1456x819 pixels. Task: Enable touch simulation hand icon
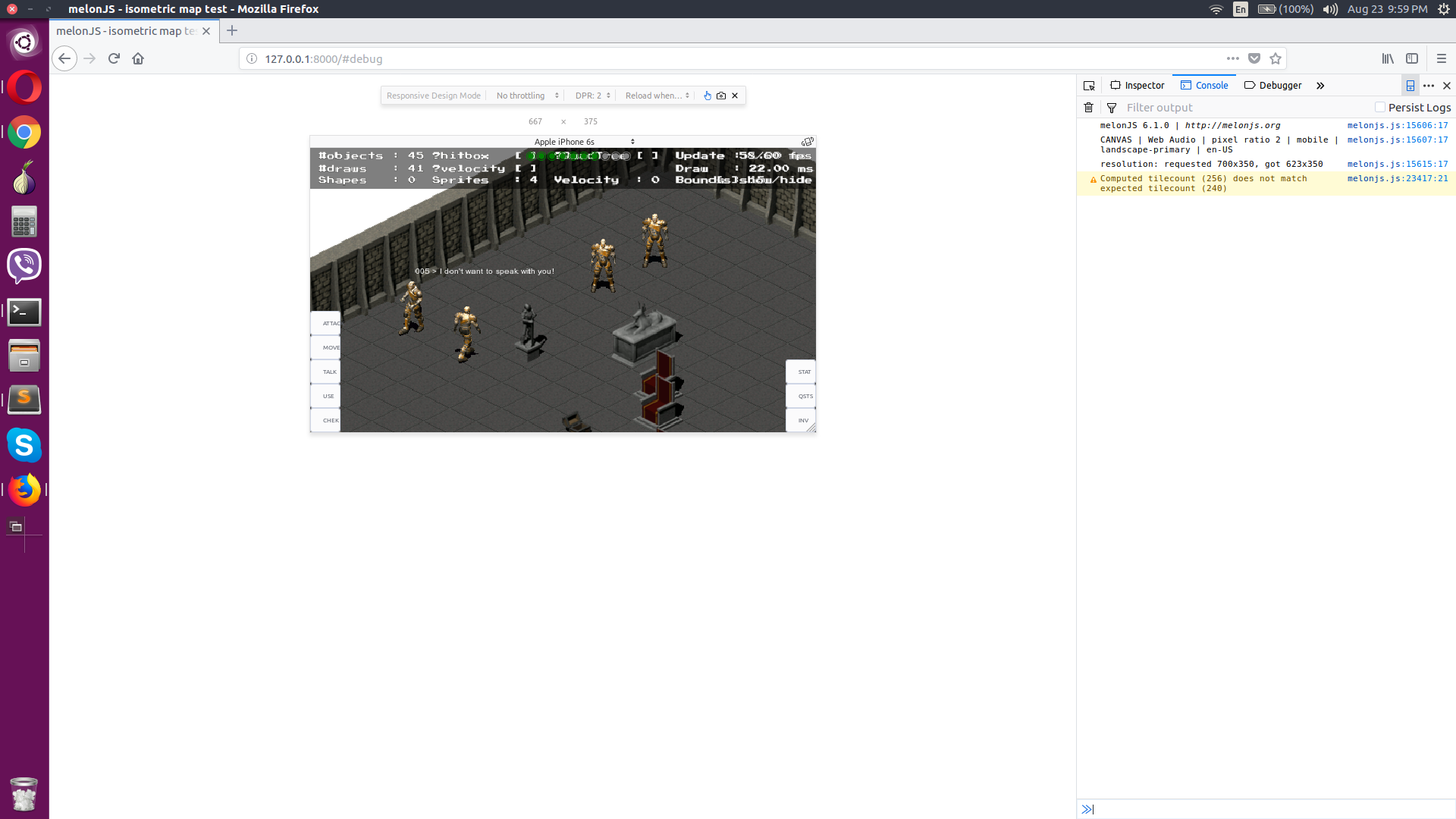point(707,96)
